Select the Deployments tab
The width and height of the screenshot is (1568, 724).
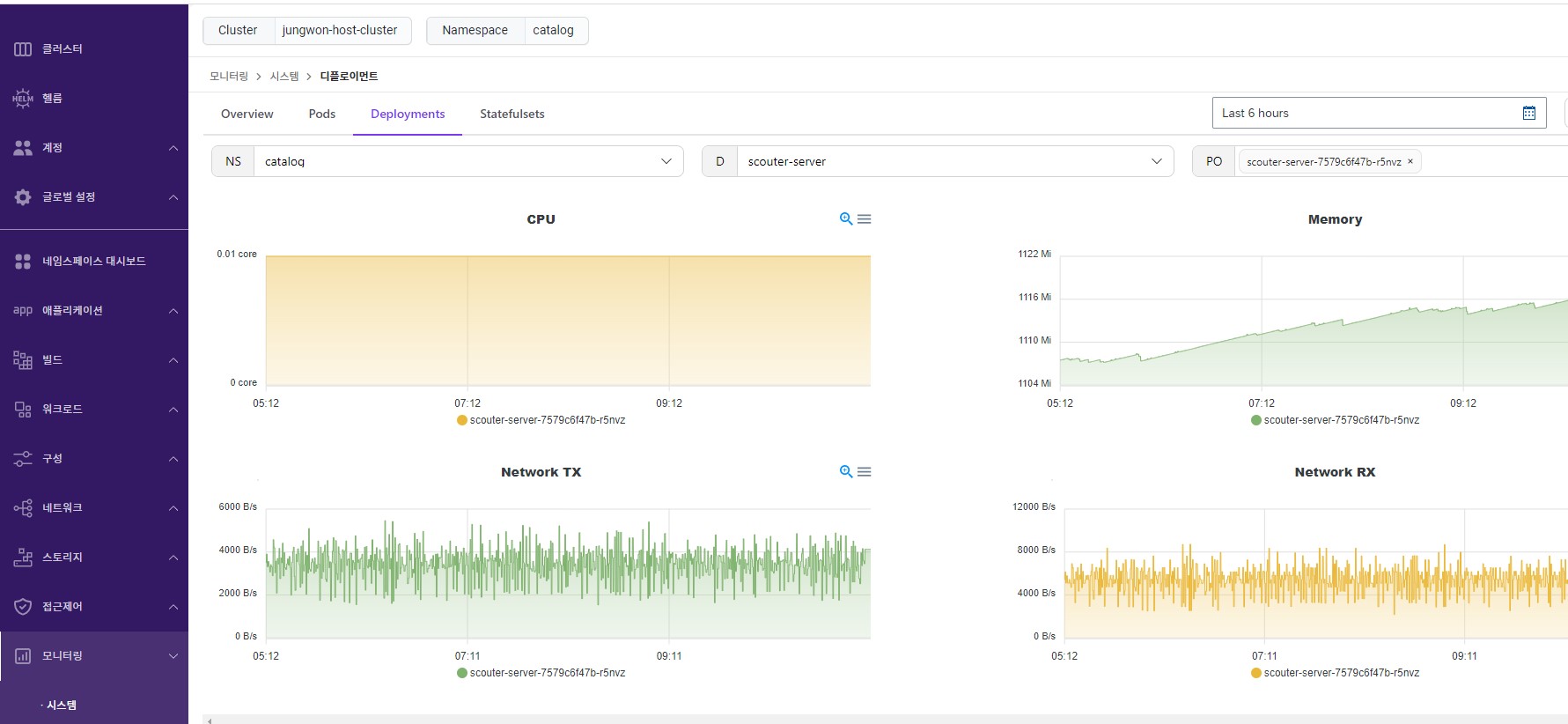(x=408, y=114)
